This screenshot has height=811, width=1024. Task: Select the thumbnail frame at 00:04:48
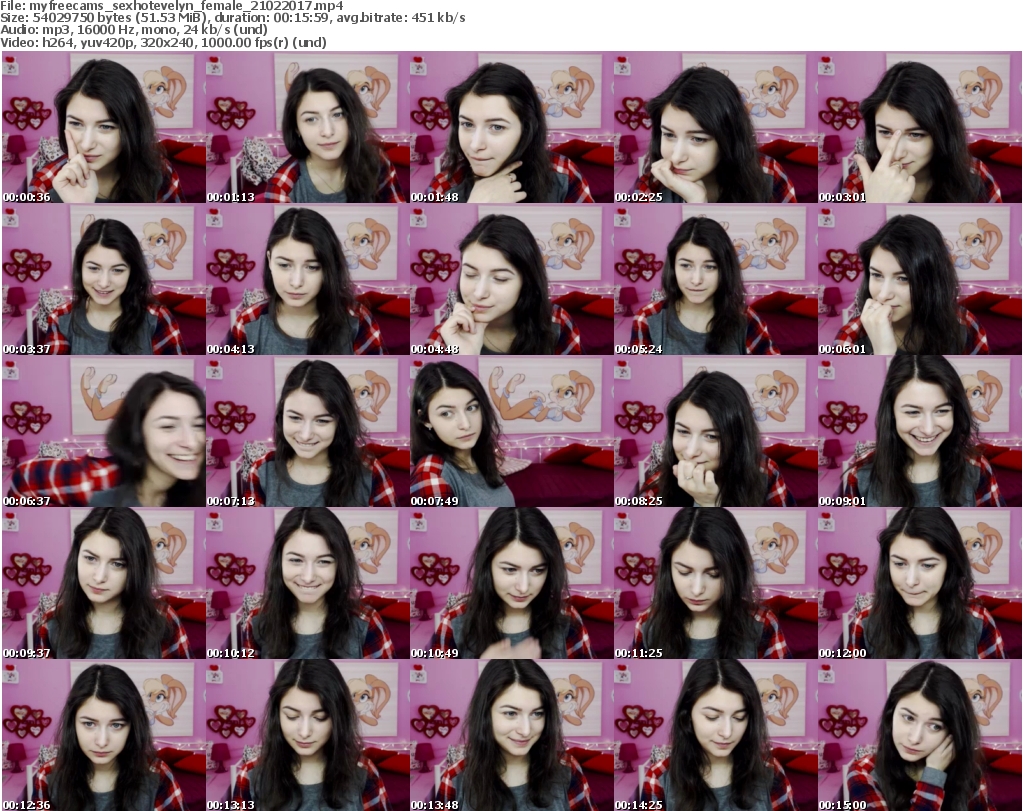click(511, 279)
